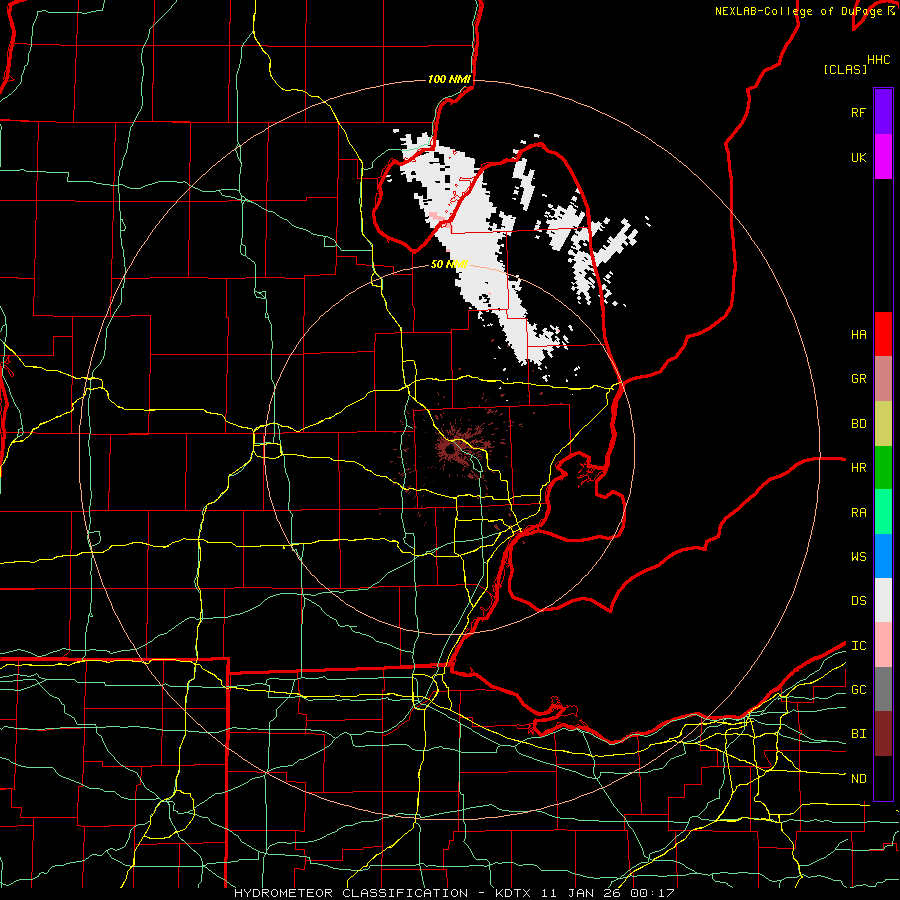Click the HHC product label
Screen dimensions: 900x900
[x=878, y=60]
